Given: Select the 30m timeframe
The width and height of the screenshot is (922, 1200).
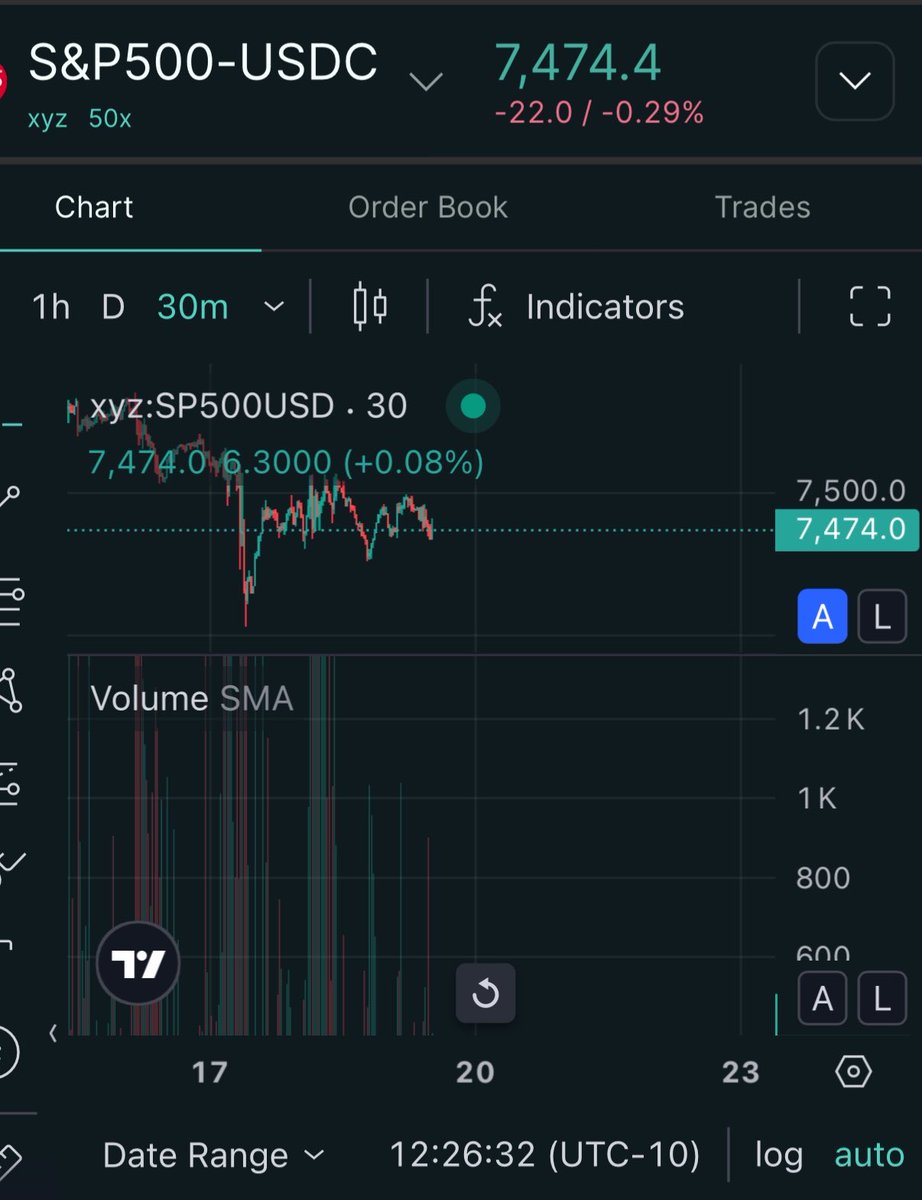Looking at the screenshot, I should [x=193, y=307].
